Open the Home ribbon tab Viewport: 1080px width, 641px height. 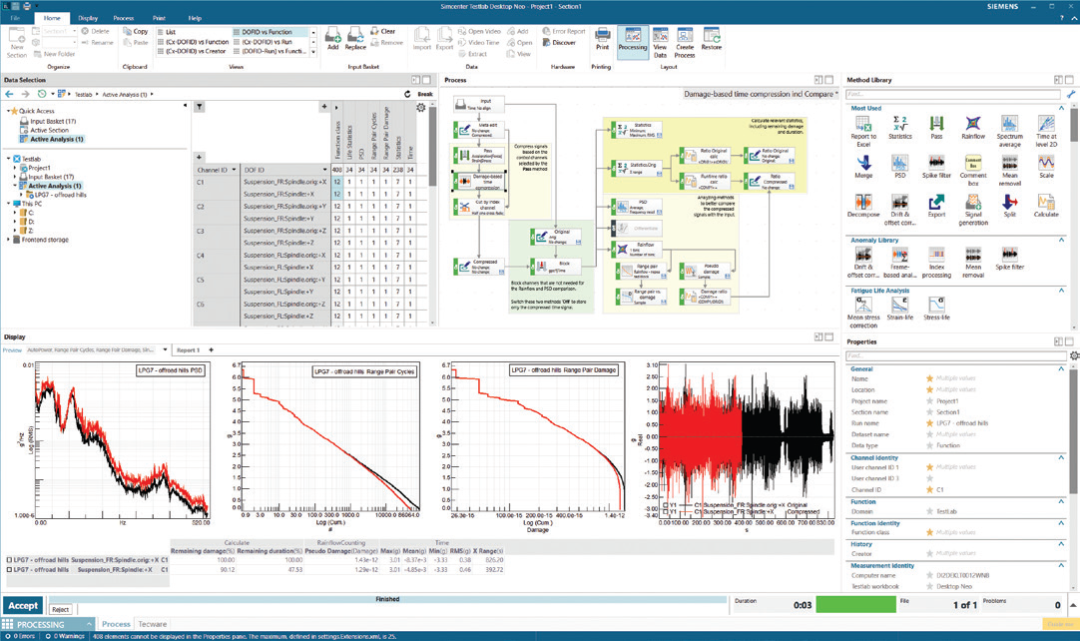pos(52,18)
